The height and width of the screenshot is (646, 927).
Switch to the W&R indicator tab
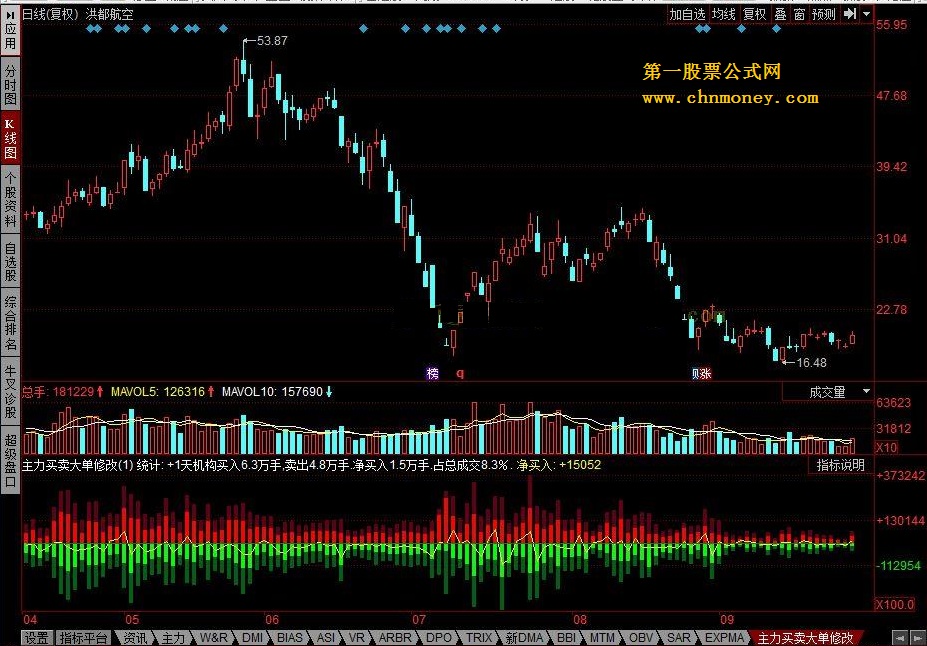[x=213, y=638]
